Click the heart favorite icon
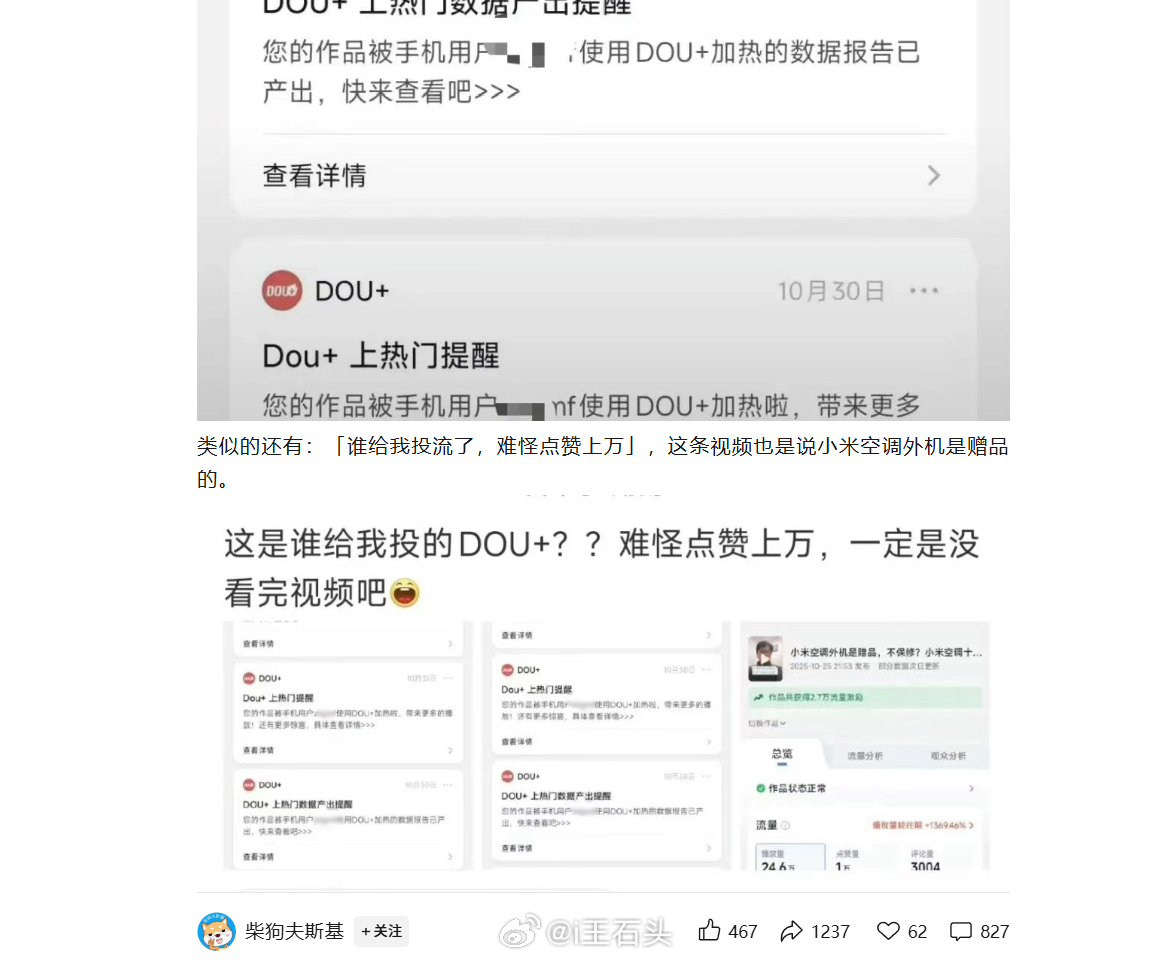 888,932
